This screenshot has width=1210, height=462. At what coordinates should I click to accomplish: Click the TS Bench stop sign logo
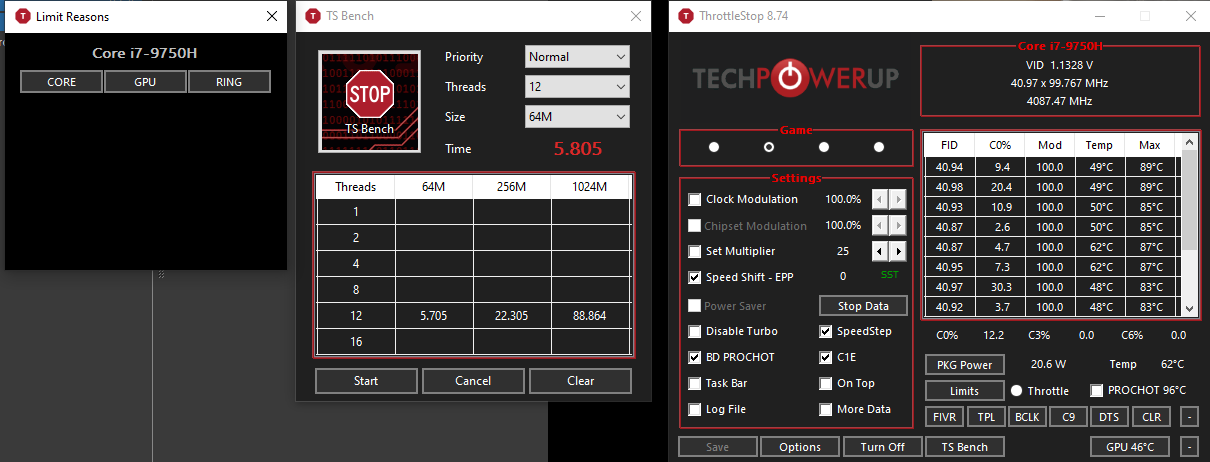369,101
